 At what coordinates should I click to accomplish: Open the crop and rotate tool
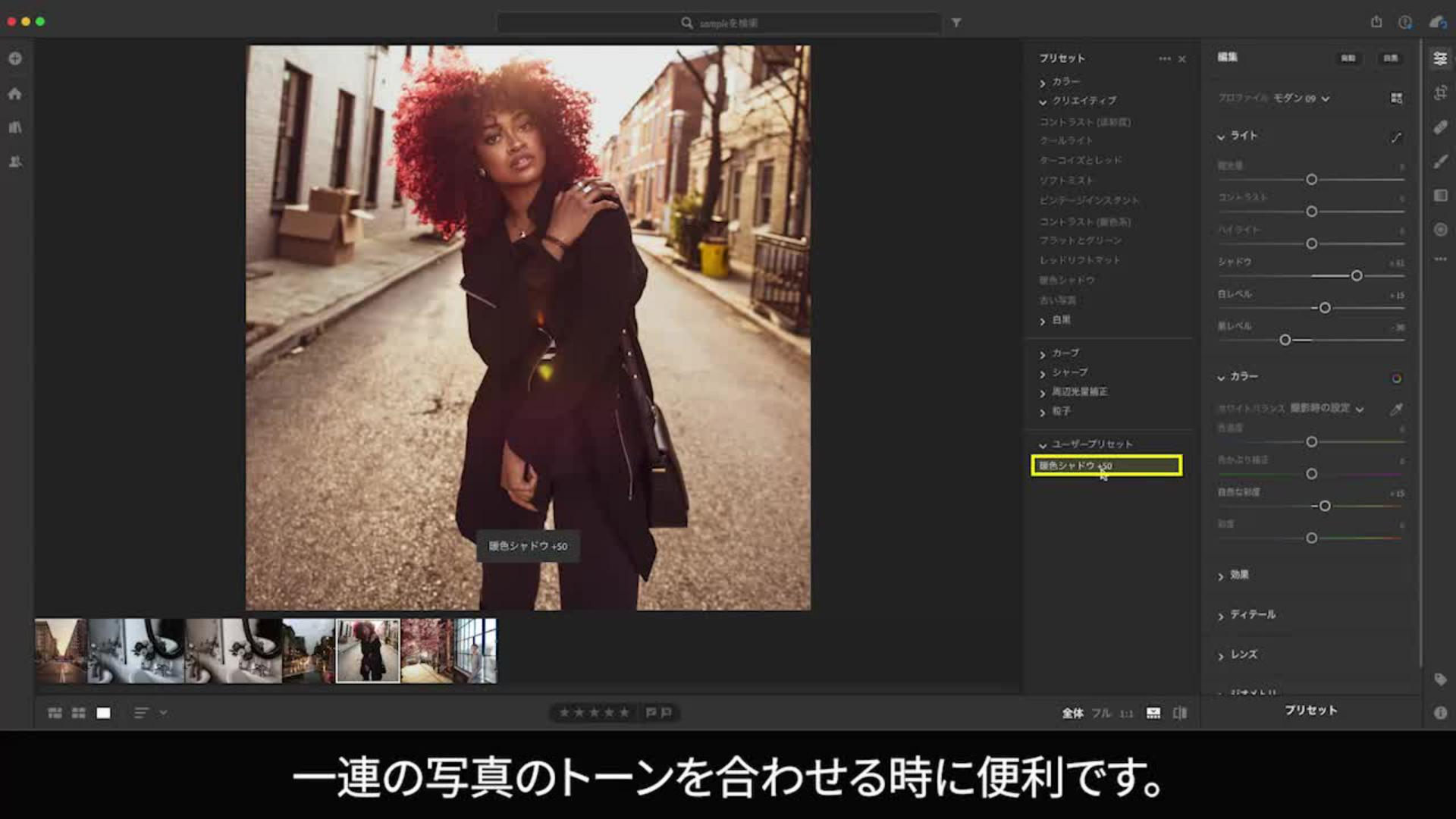[x=1440, y=93]
